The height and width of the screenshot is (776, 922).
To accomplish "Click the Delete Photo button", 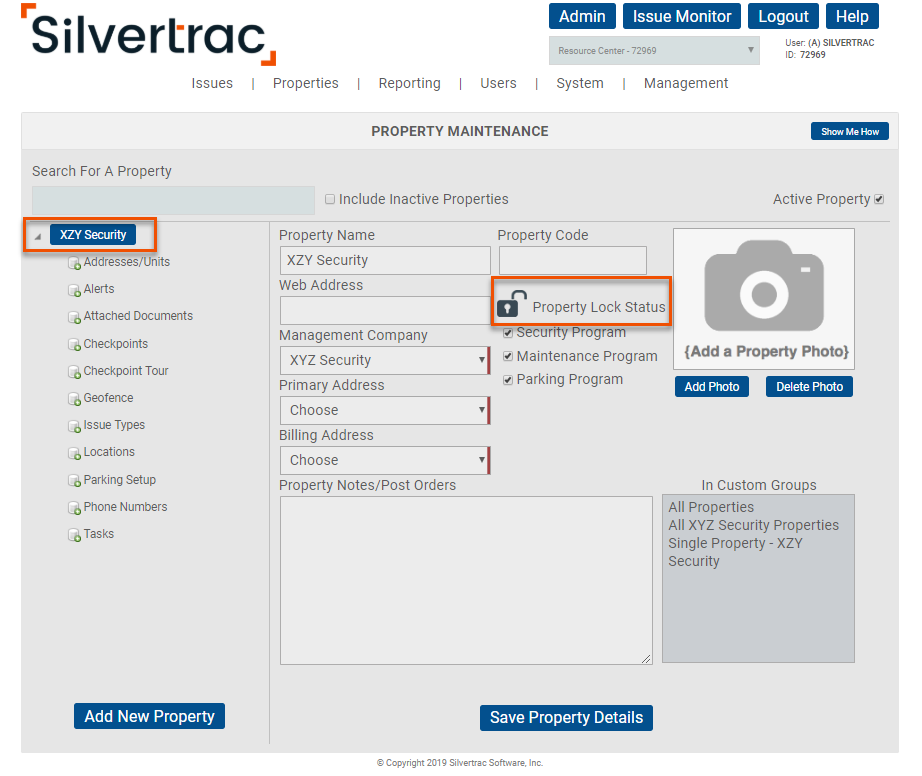I will [x=809, y=387].
